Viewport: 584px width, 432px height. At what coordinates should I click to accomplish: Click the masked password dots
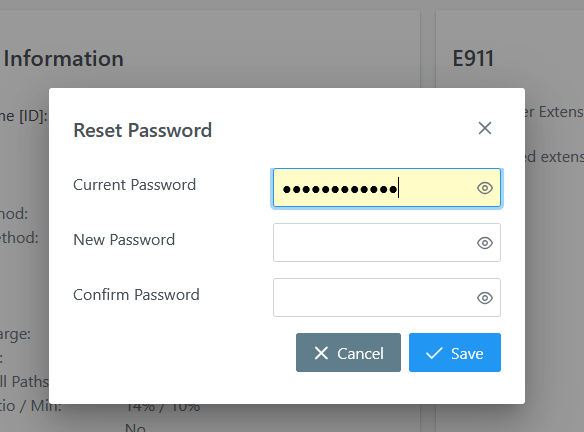pos(340,190)
